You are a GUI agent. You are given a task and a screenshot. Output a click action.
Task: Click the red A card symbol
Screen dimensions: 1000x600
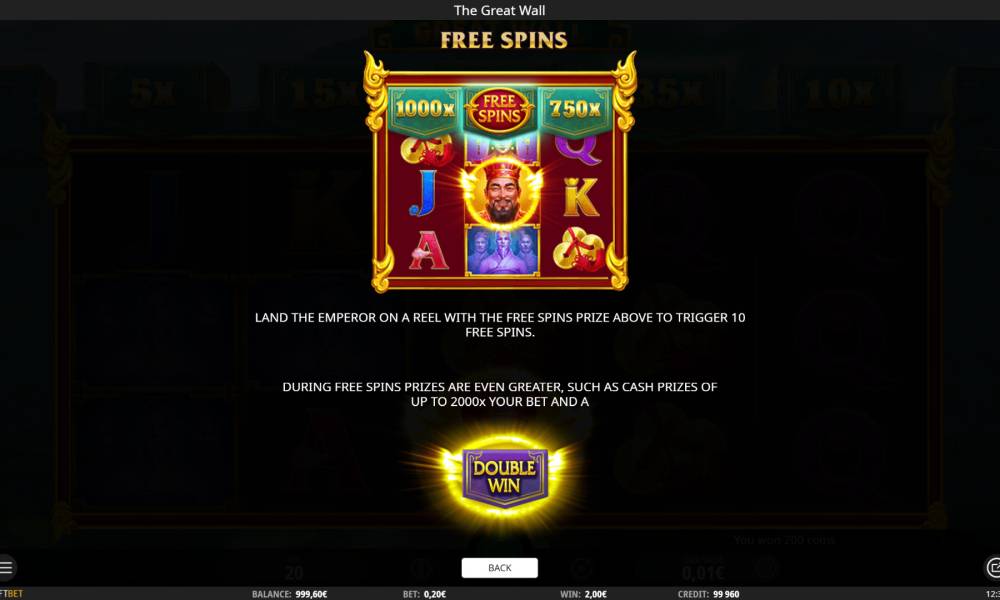click(428, 250)
